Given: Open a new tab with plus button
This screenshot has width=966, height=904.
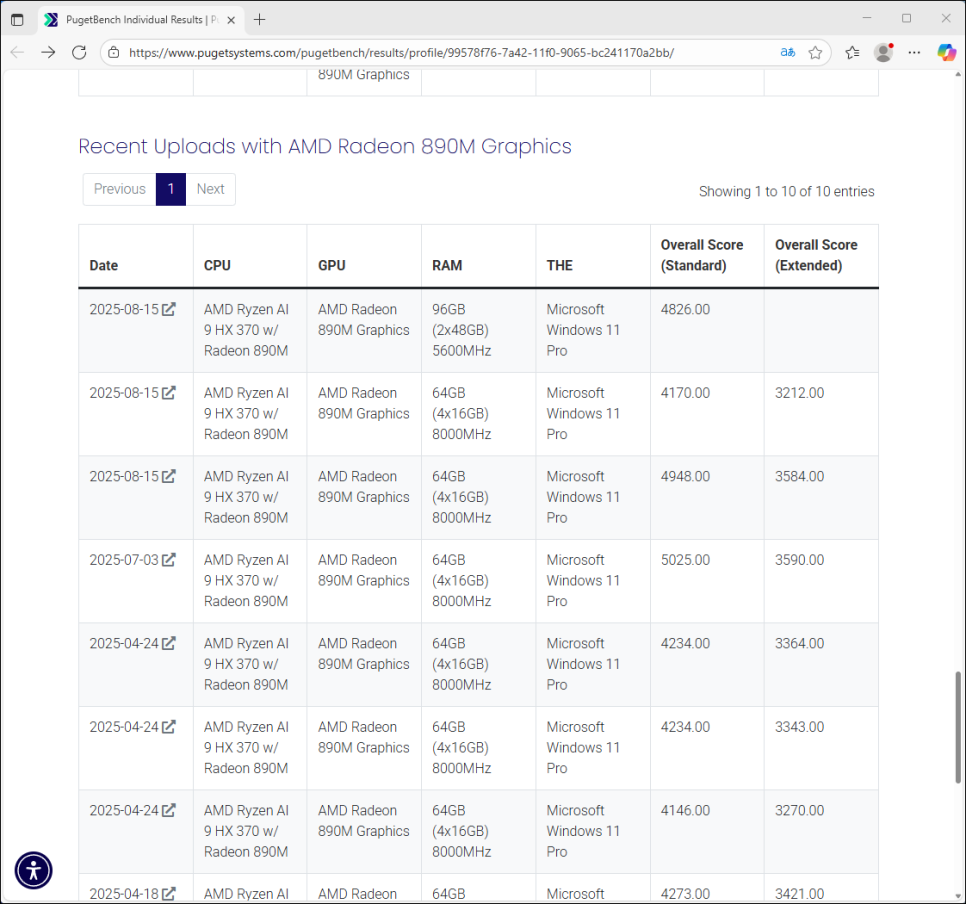Looking at the screenshot, I should [260, 19].
